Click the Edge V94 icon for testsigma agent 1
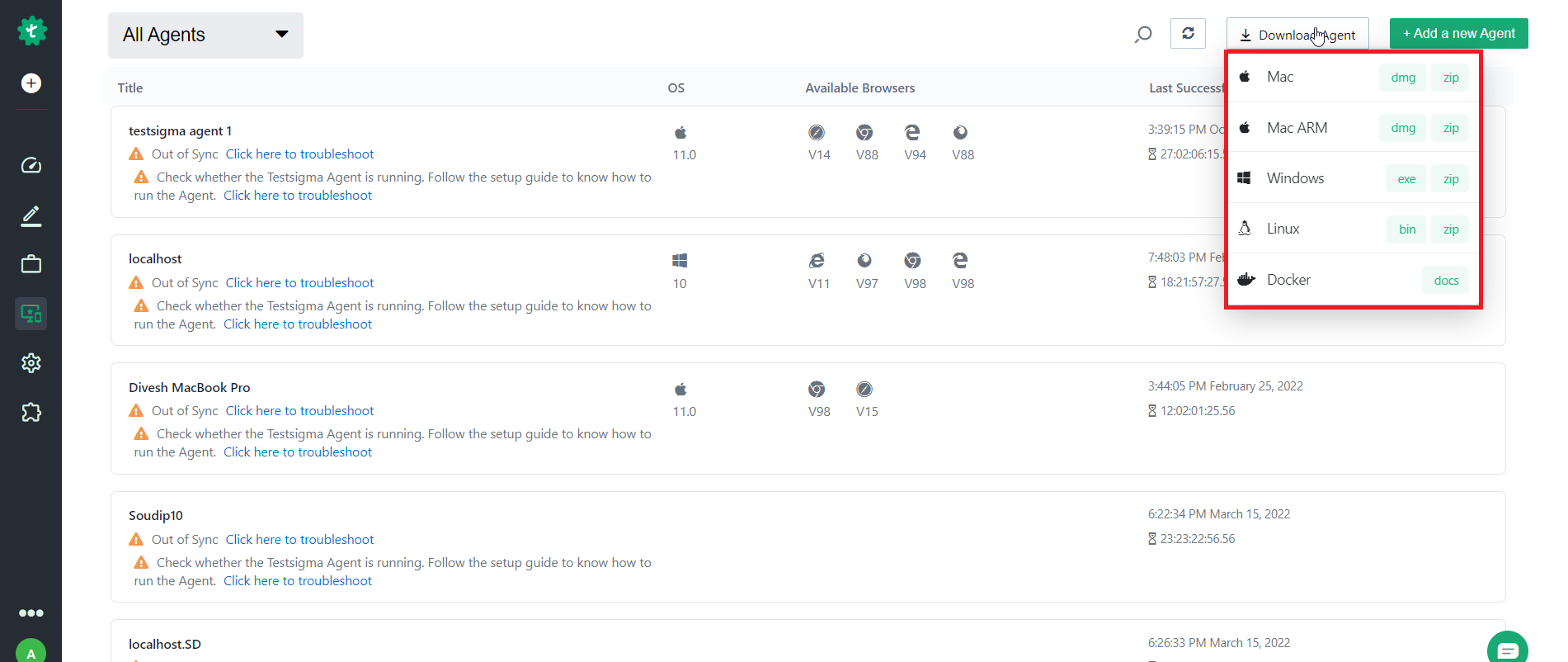Image resolution: width=1568 pixels, height=662 pixels. pos(912,133)
